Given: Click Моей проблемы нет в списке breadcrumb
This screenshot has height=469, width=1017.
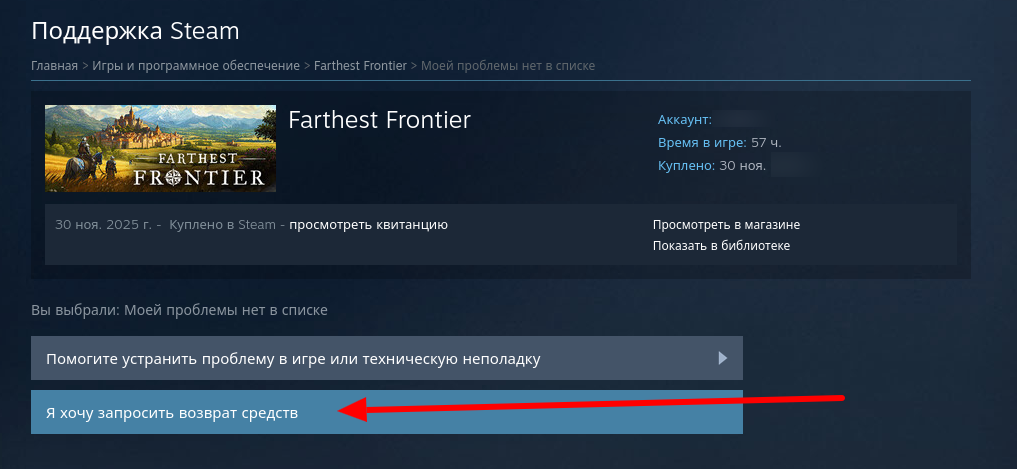Looking at the screenshot, I should point(508,66).
